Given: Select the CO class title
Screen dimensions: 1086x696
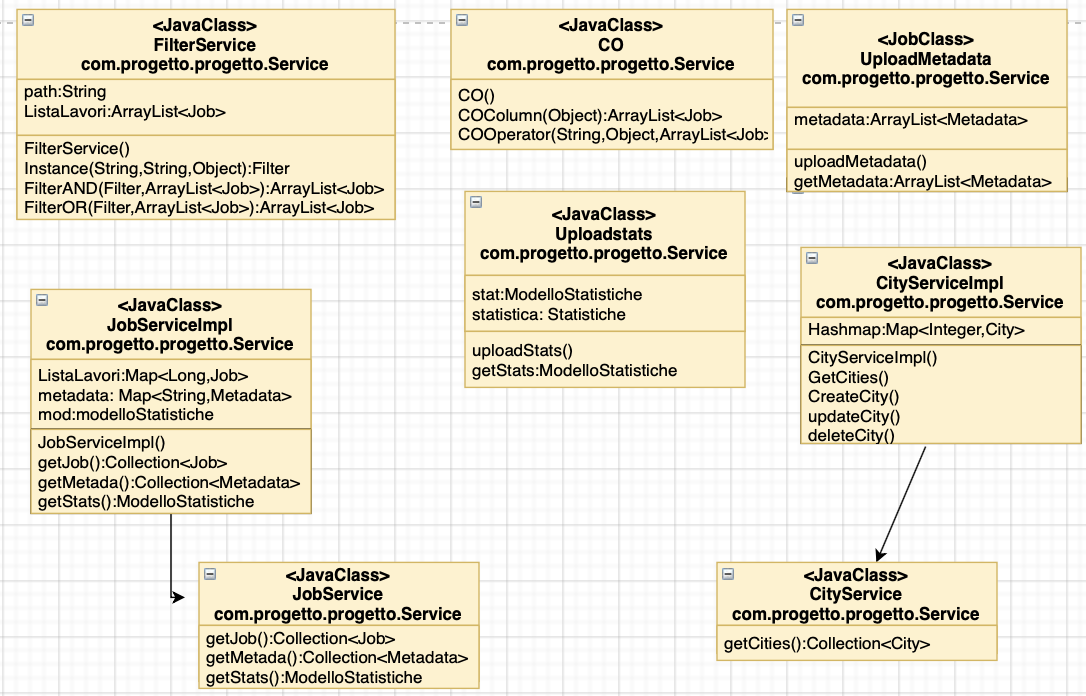Looking at the screenshot, I should click(x=610, y=45).
